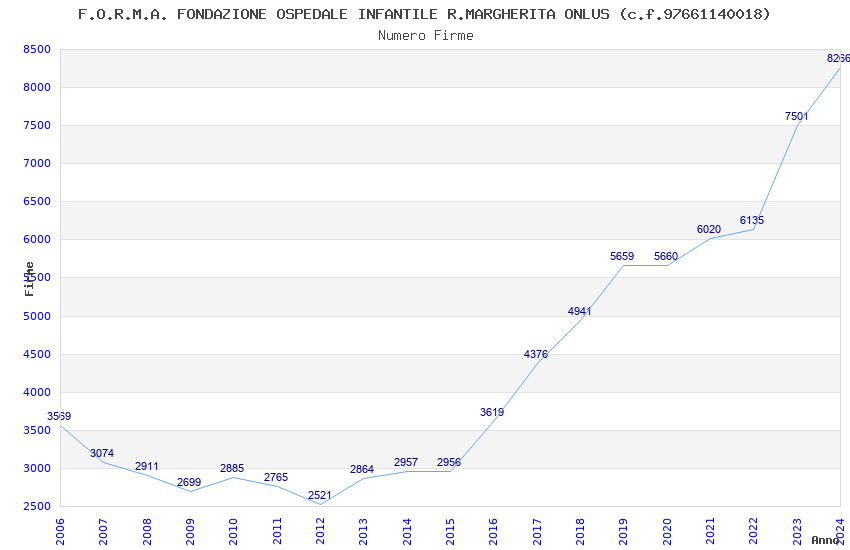The height and width of the screenshot is (550, 850).
Task: Select the subtitle Numero Firme
Action: [426, 36]
